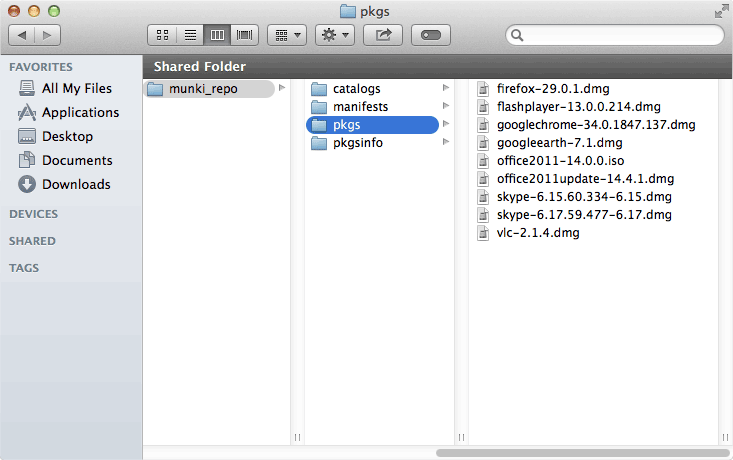Go forward with the right arrow
This screenshot has width=733, height=460.
tap(47, 35)
